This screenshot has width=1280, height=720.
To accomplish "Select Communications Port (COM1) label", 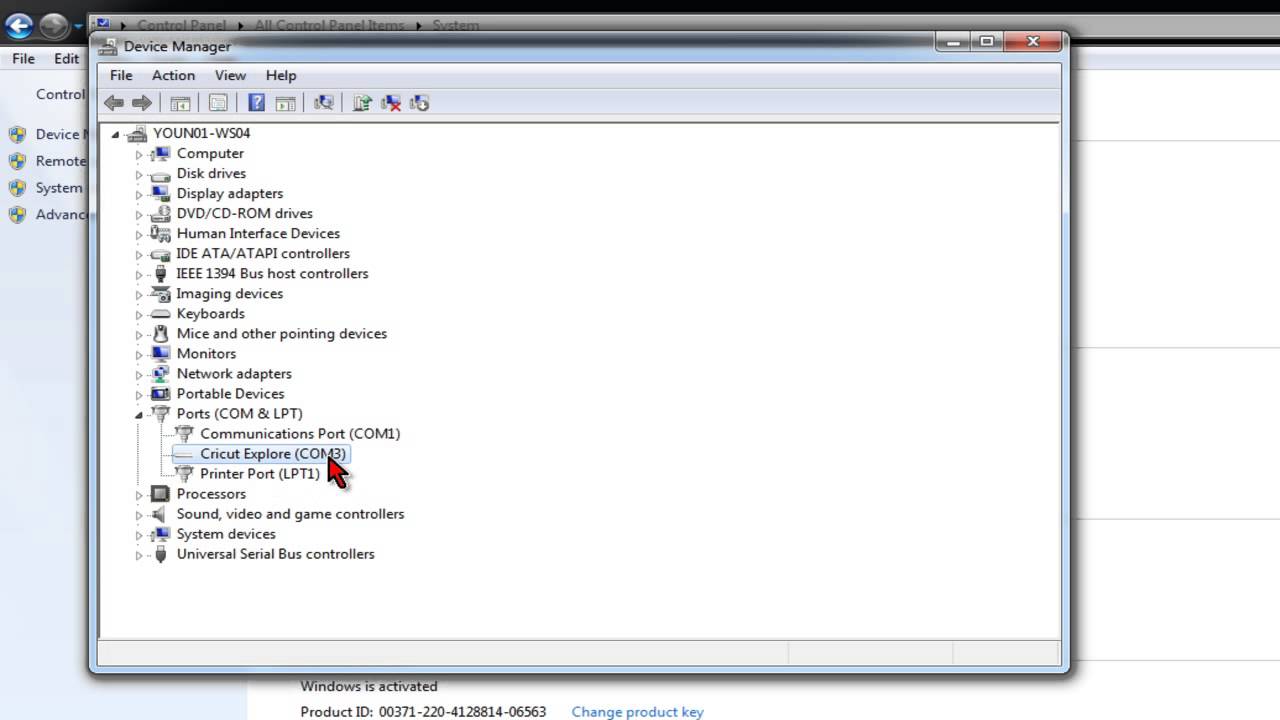I will tap(300, 434).
